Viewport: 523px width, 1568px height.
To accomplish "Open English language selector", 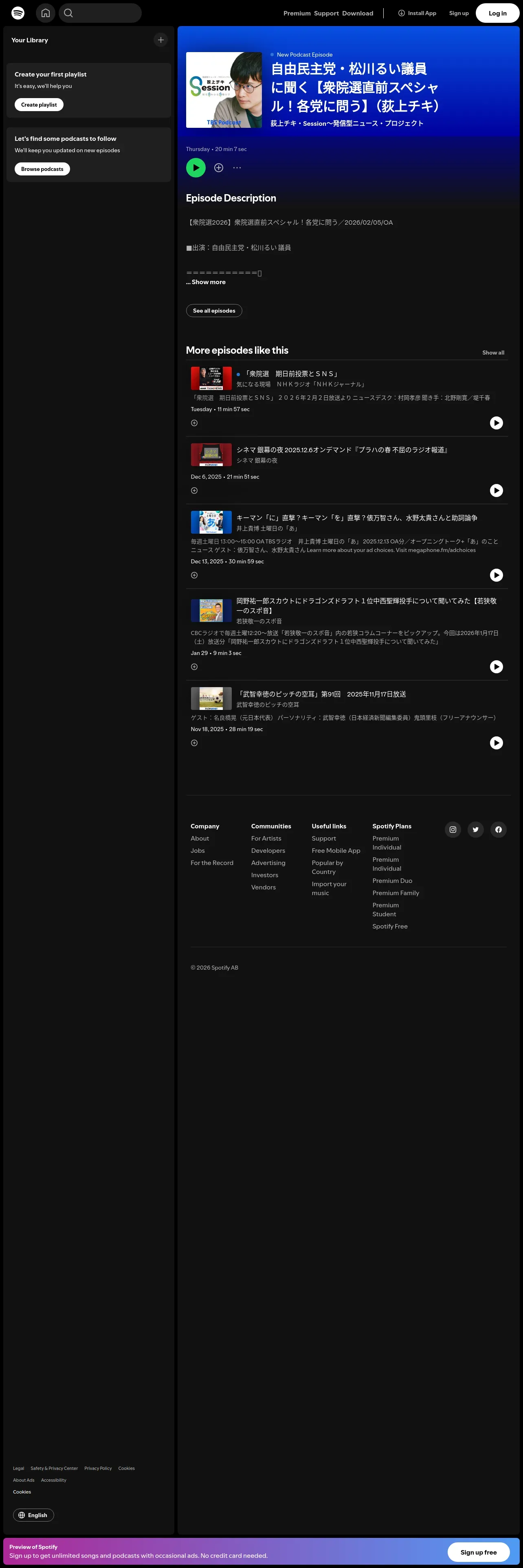I will [33, 1515].
